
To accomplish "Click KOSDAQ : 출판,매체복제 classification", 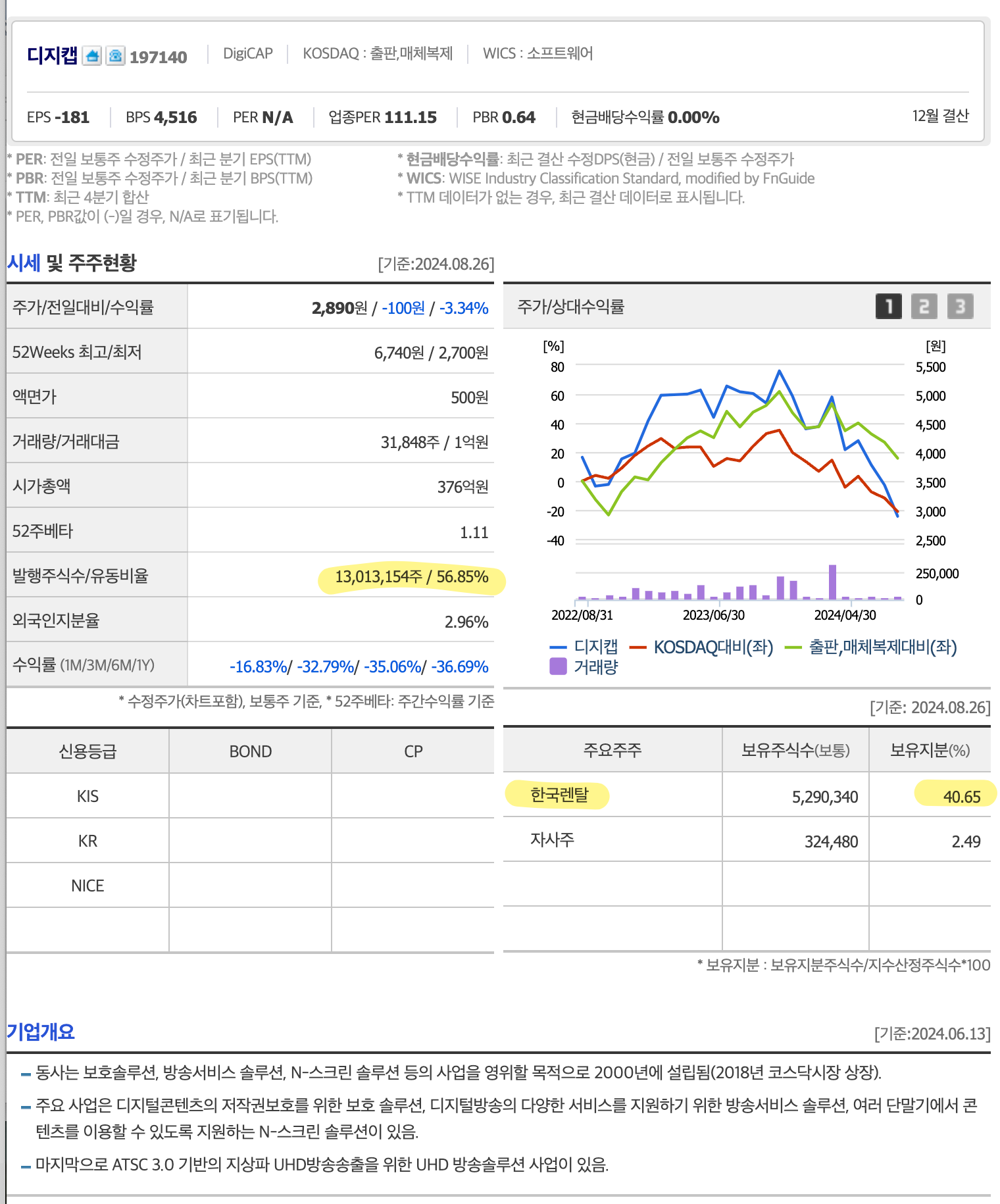I will 378,53.
